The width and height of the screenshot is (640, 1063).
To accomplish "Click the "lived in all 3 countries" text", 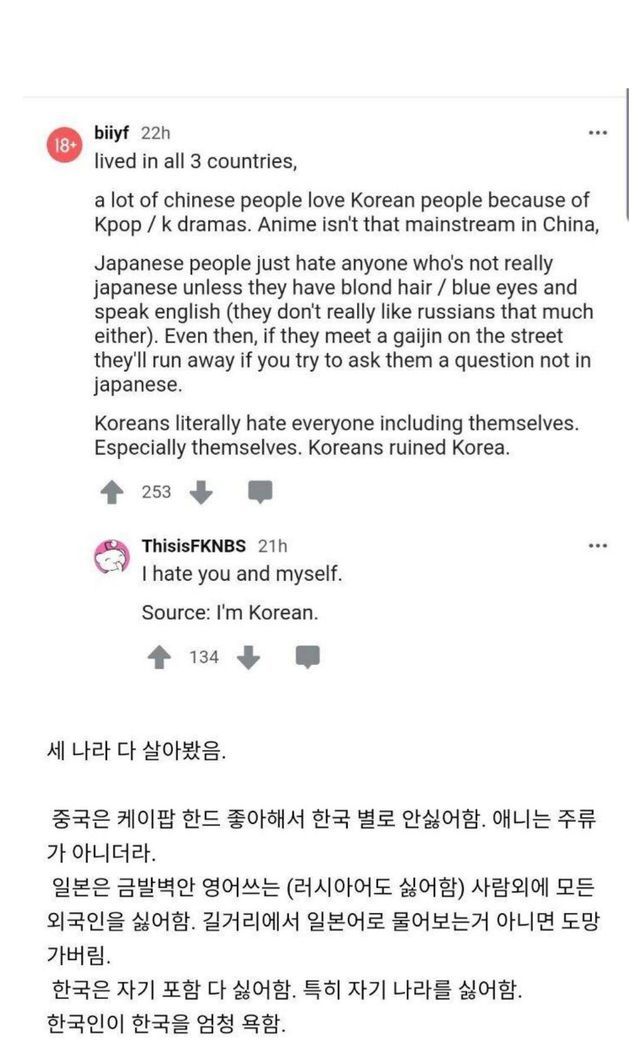I will pyautogui.click(x=196, y=160).
